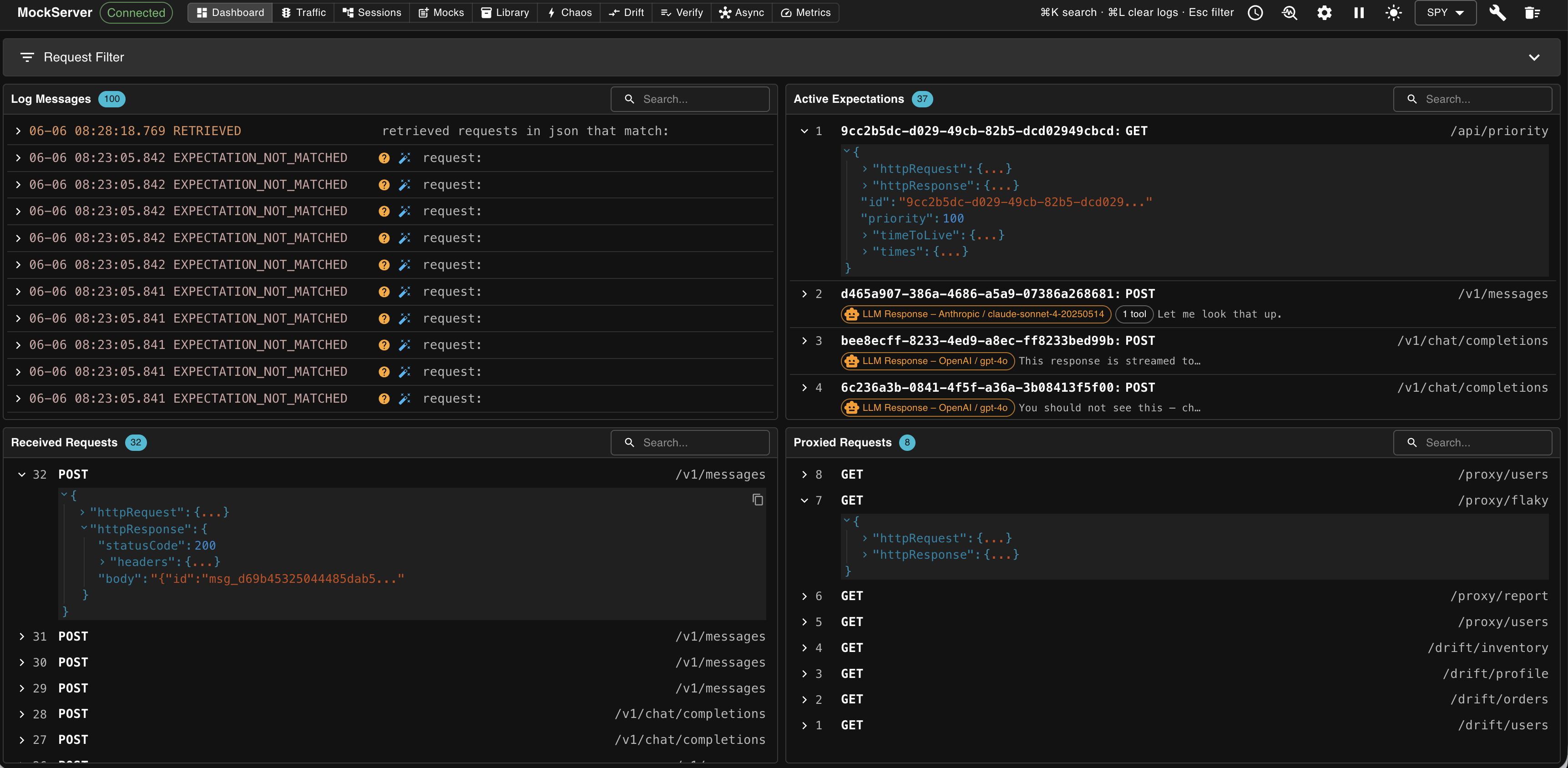Collapse expectation 1 /api/priority
The width and height of the screenshot is (1568, 768).
pos(804,131)
